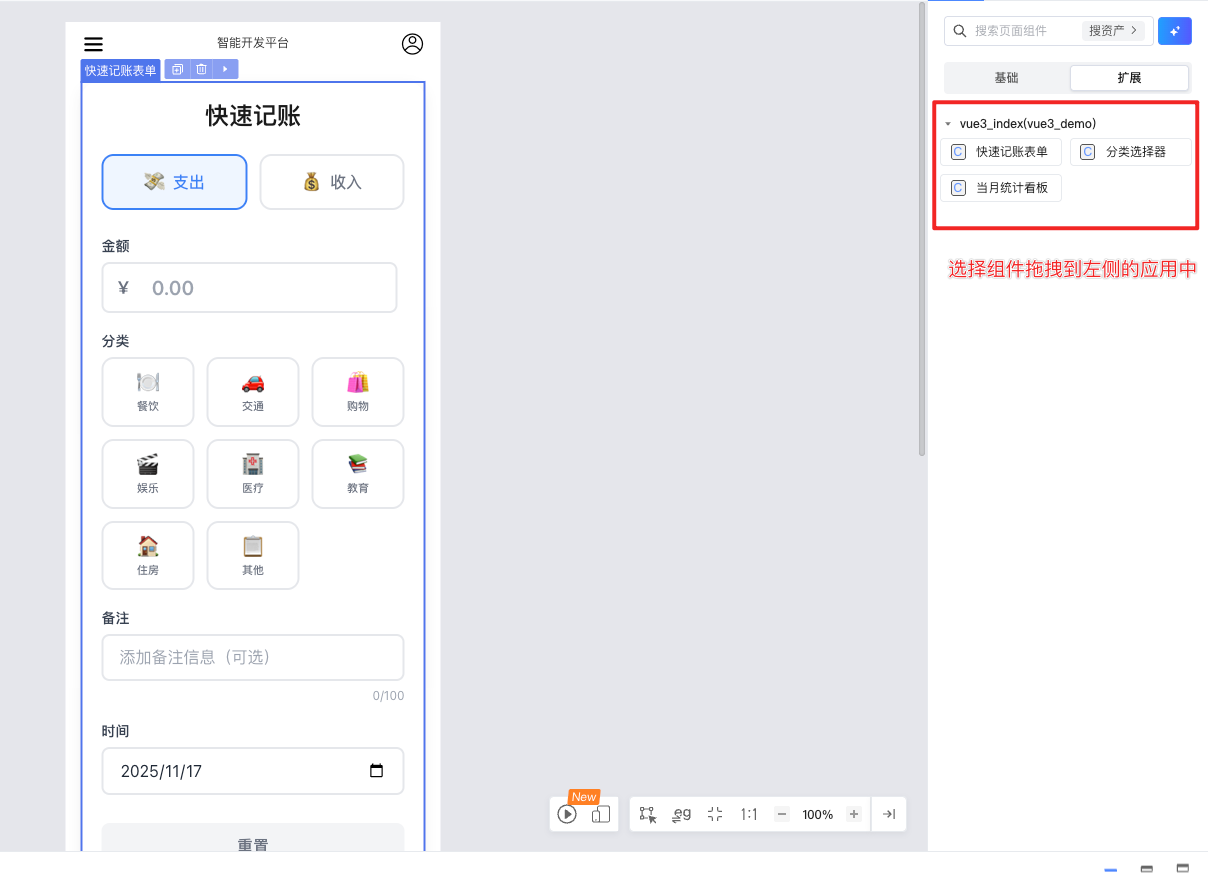
Task: Start preview with the play icon
Action: point(567,814)
